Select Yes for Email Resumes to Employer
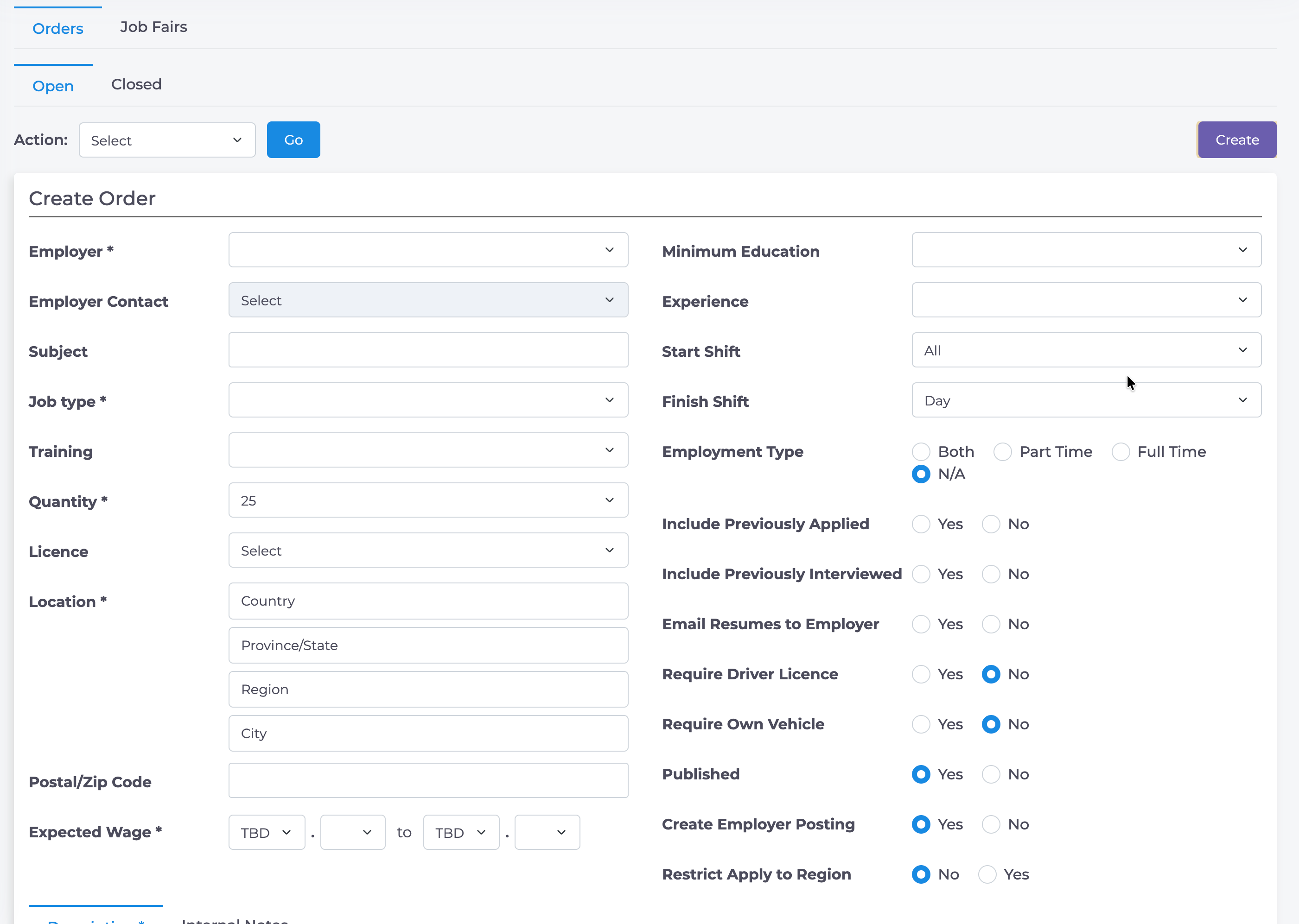1299x924 pixels. (921, 624)
